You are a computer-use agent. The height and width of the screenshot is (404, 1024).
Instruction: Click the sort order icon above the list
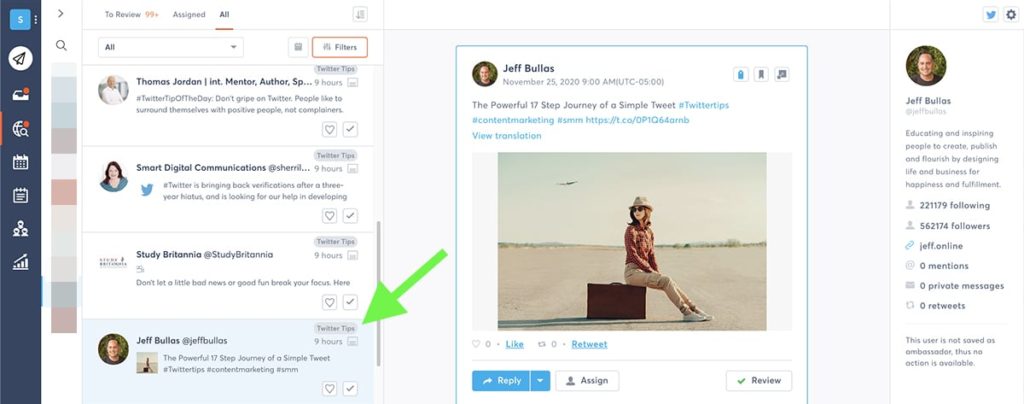(360, 14)
